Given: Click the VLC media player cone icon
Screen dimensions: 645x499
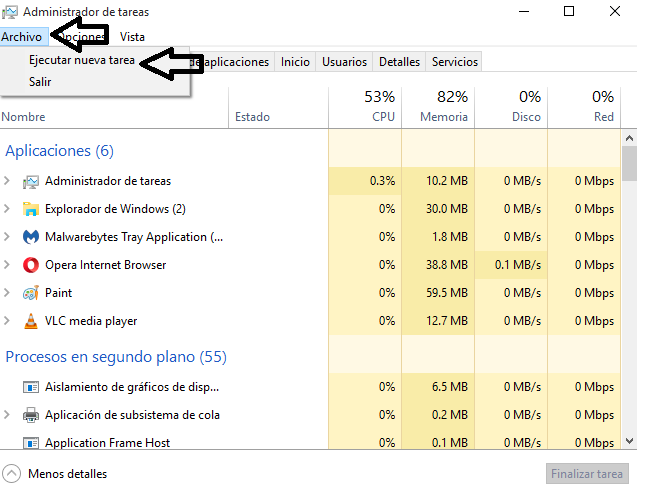Looking at the screenshot, I should (31, 321).
